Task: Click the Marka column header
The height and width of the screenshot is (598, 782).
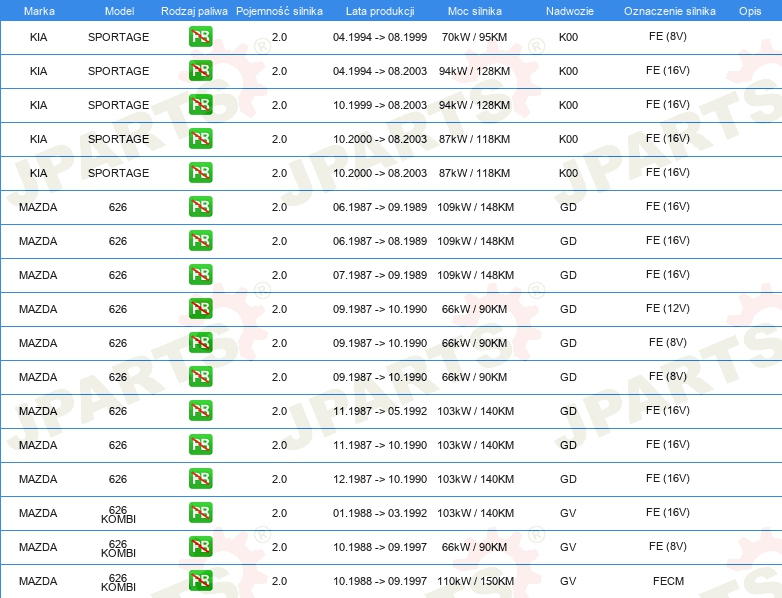Action: 39,11
